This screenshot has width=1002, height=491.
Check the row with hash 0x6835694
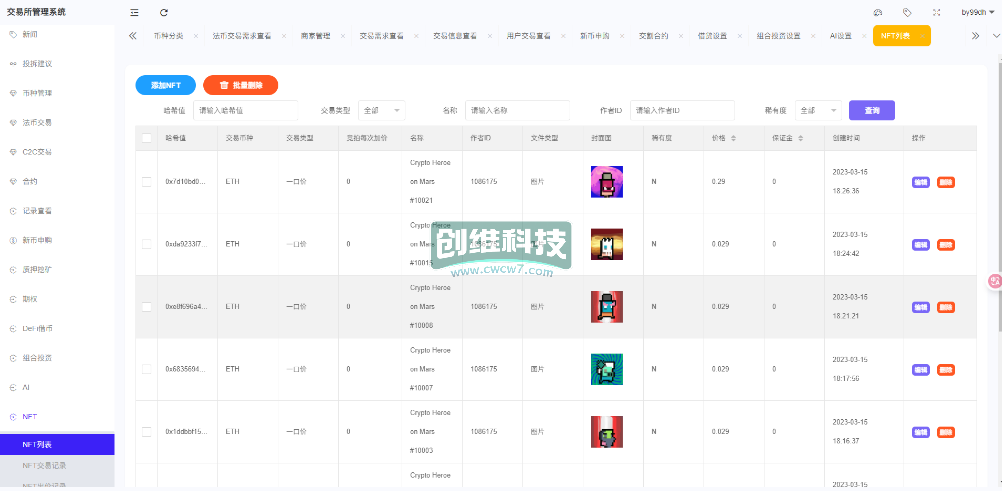(x=146, y=369)
